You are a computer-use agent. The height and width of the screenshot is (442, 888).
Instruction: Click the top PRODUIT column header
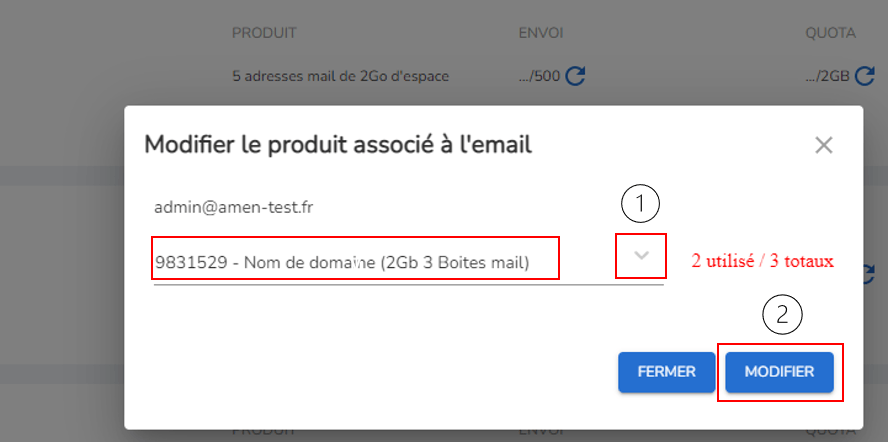(x=264, y=33)
